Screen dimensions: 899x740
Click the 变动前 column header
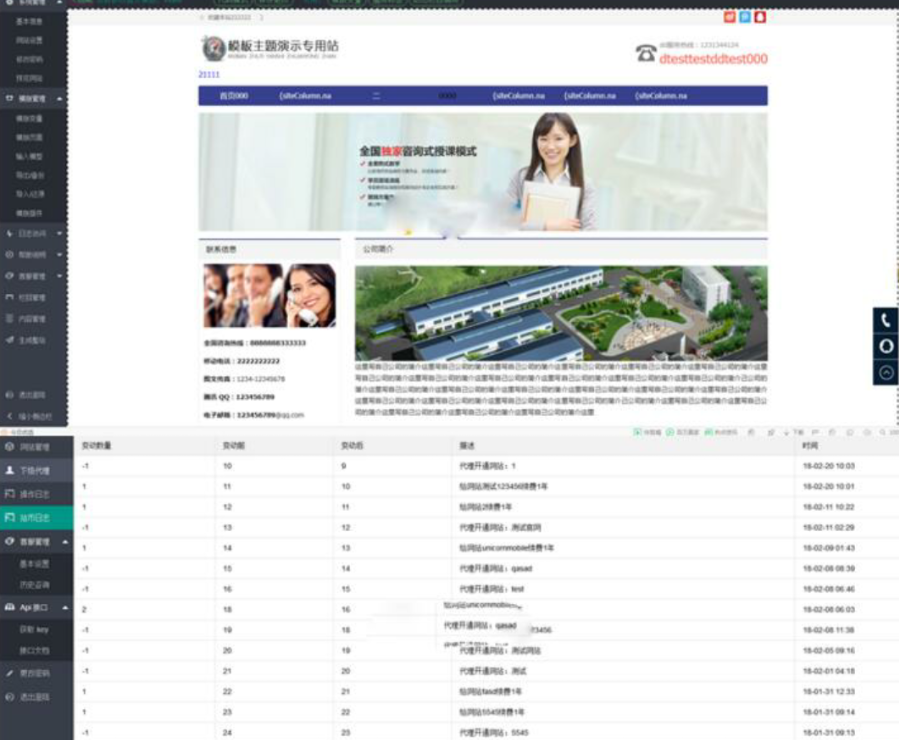233,445
